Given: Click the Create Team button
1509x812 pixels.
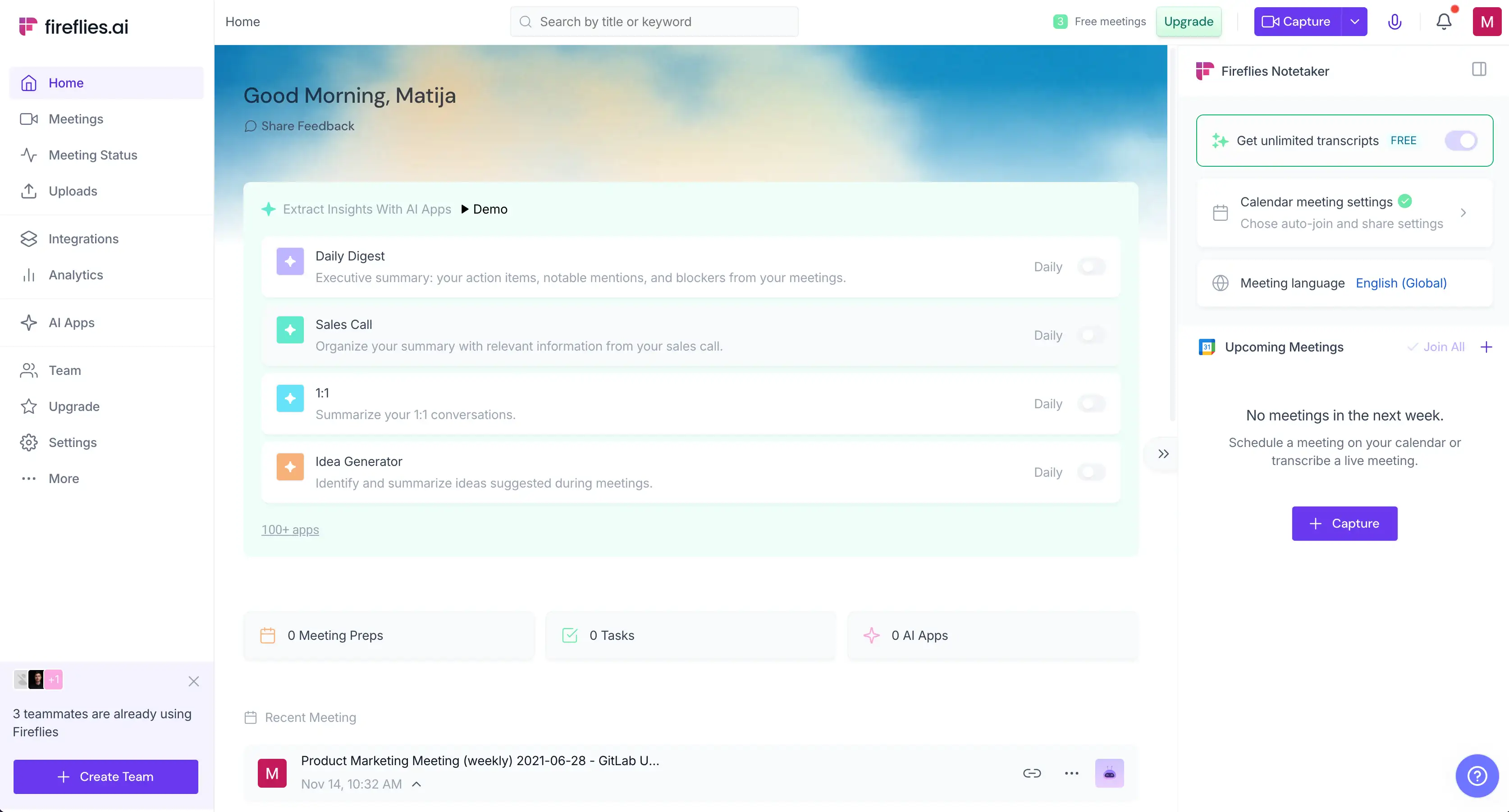Looking at the screenshot, I should click(105, 776).
